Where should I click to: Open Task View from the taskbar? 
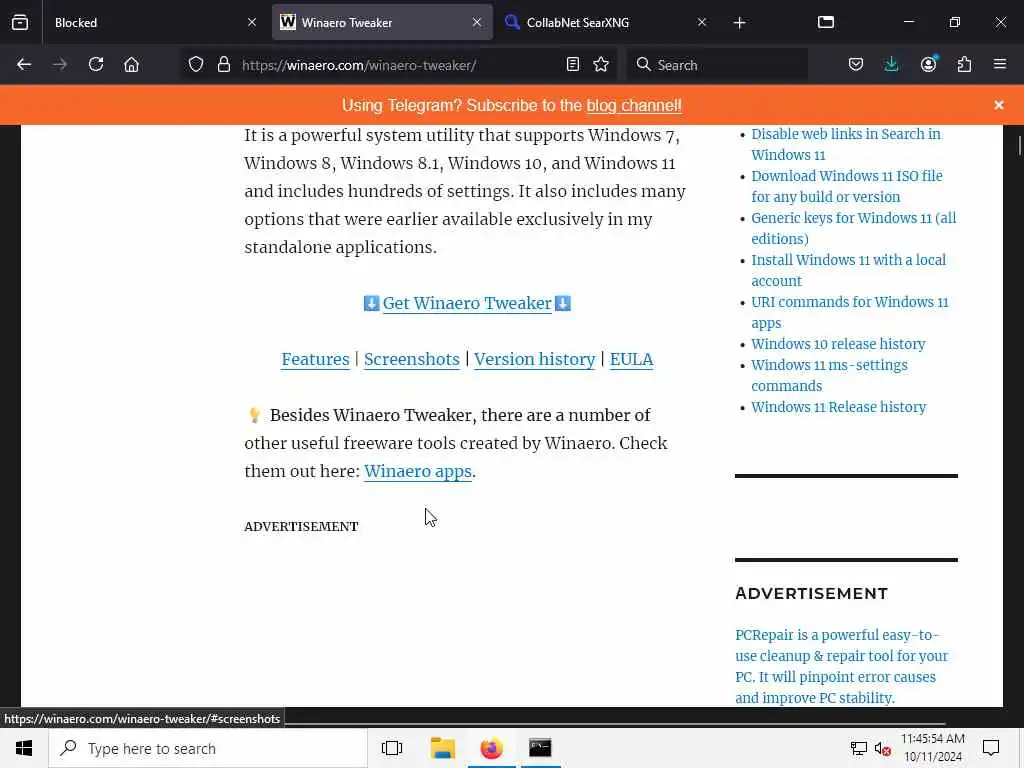(392, 748)
